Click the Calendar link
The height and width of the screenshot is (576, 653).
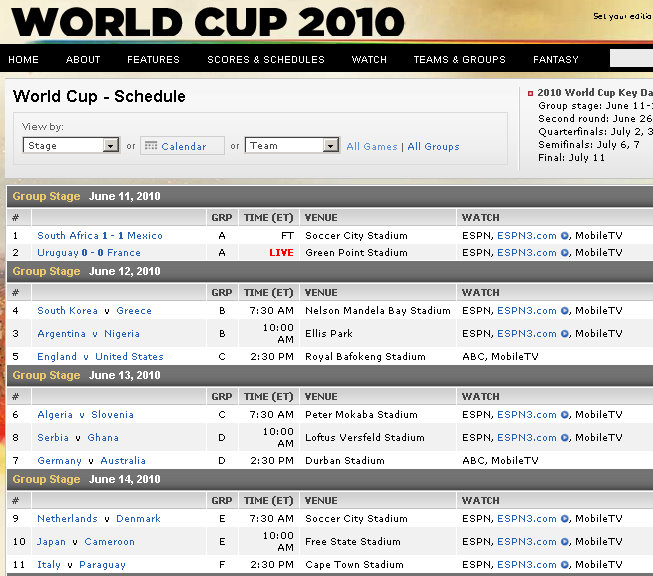point(184,147)
